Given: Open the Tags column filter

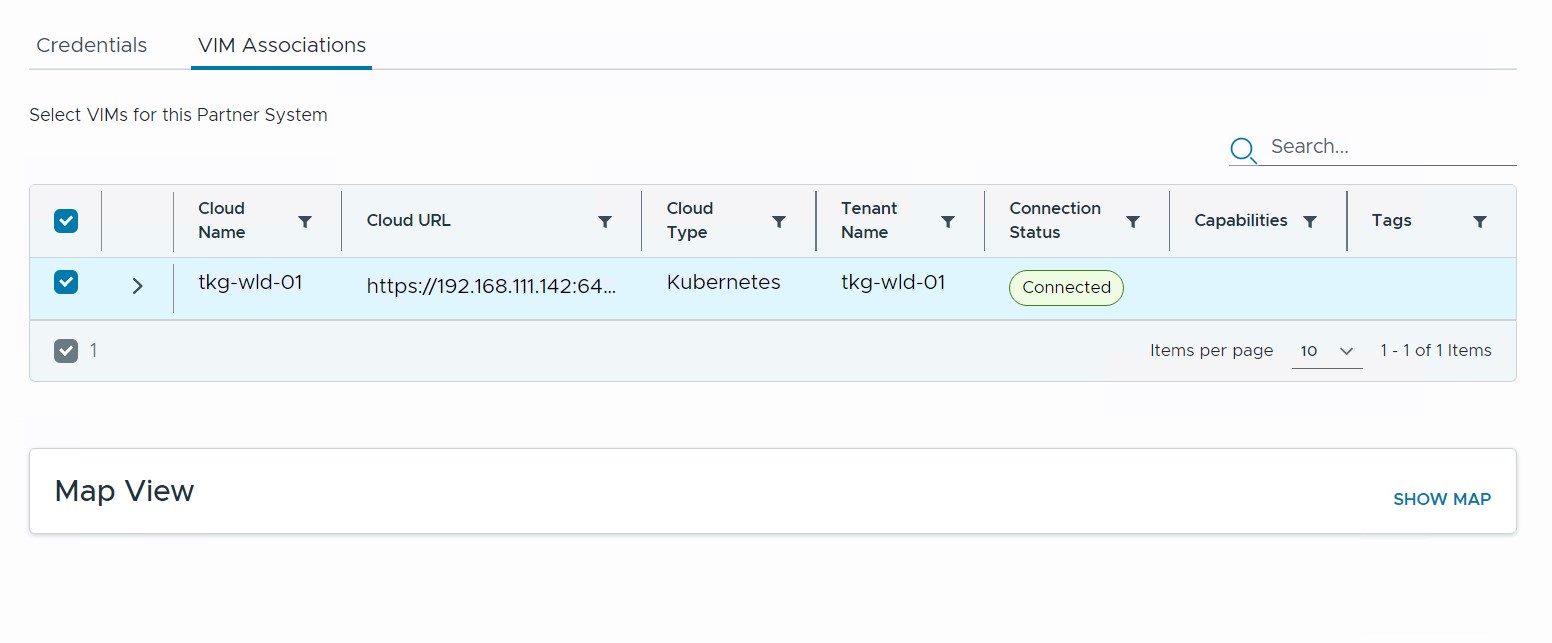Looking at the screenshot, I should (1480, 222).
